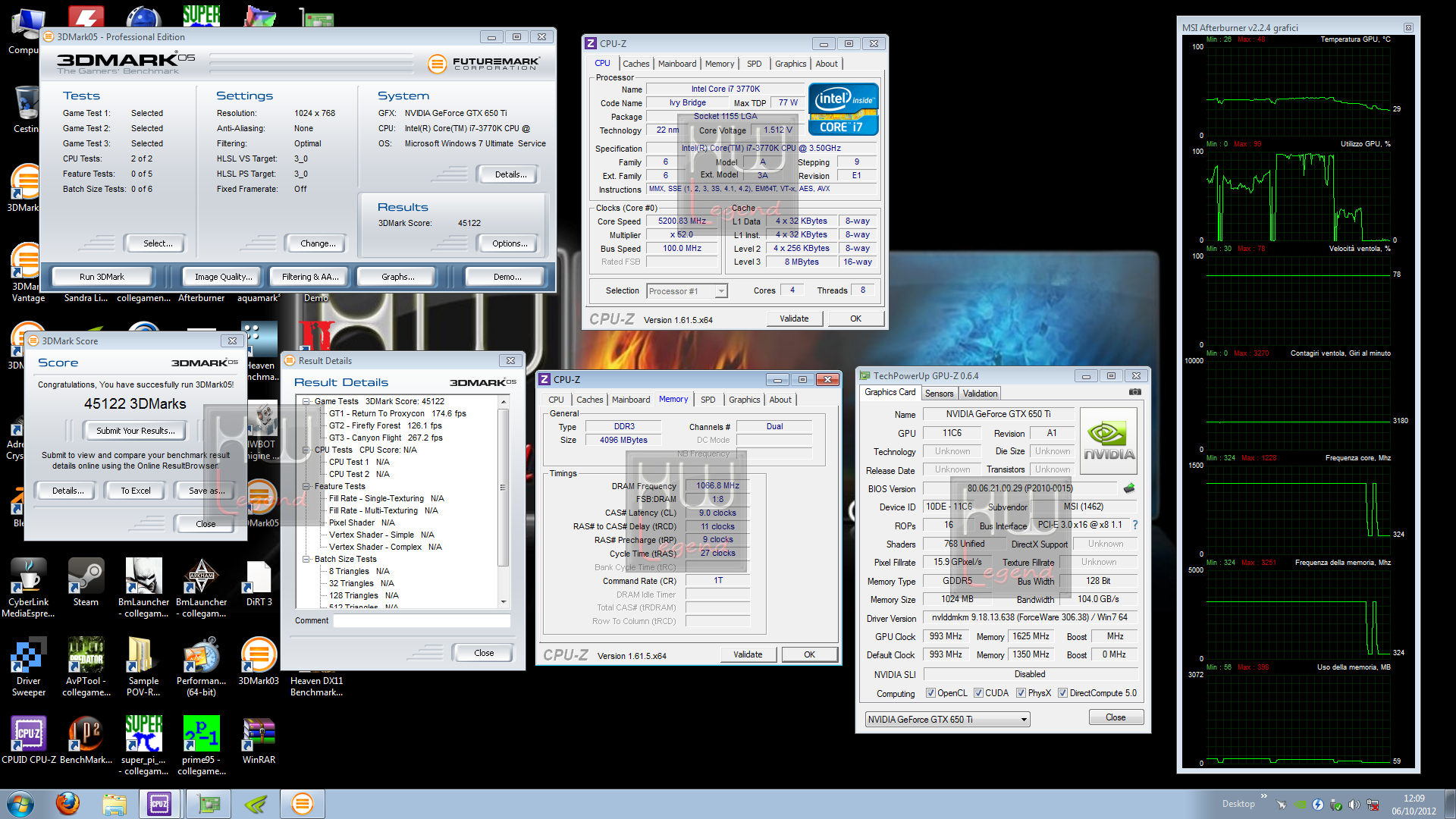
Task: Switch to Mainboard tab in top CPU-Z
Action: coord(676,64)
